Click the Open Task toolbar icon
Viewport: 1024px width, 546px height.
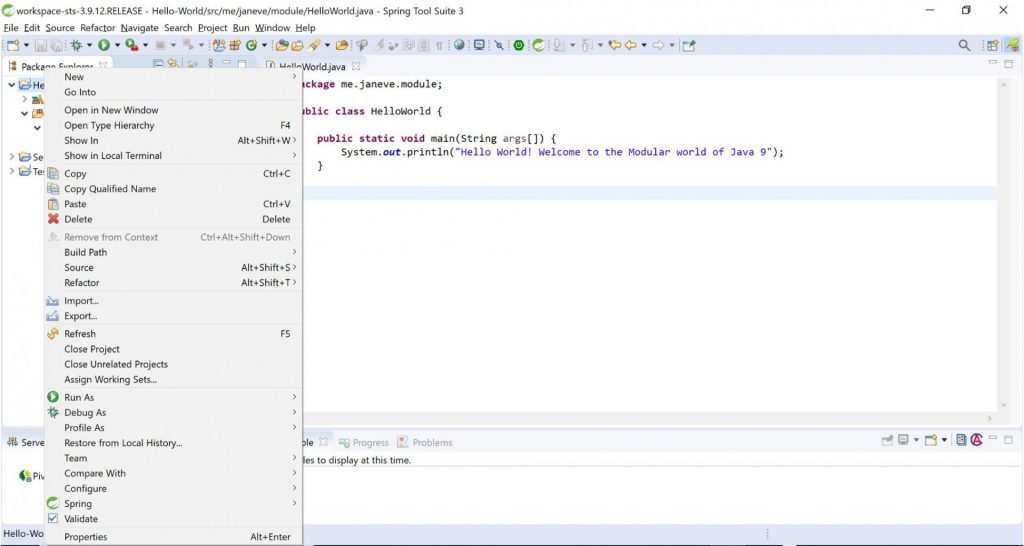coord(298,45)
